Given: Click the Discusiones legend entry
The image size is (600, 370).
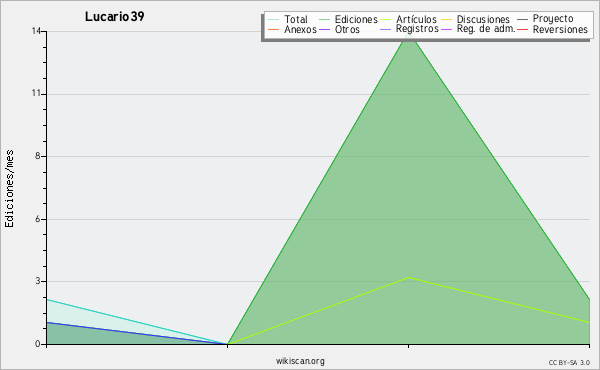Looking at the screenshot, I should coord(476,19).
